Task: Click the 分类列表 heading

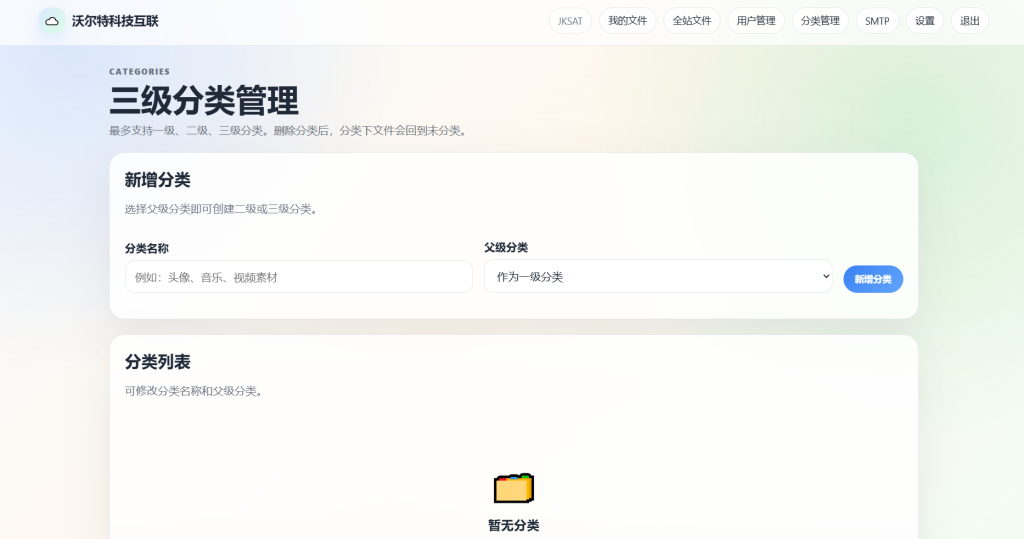Action: (x=157, y=362)
